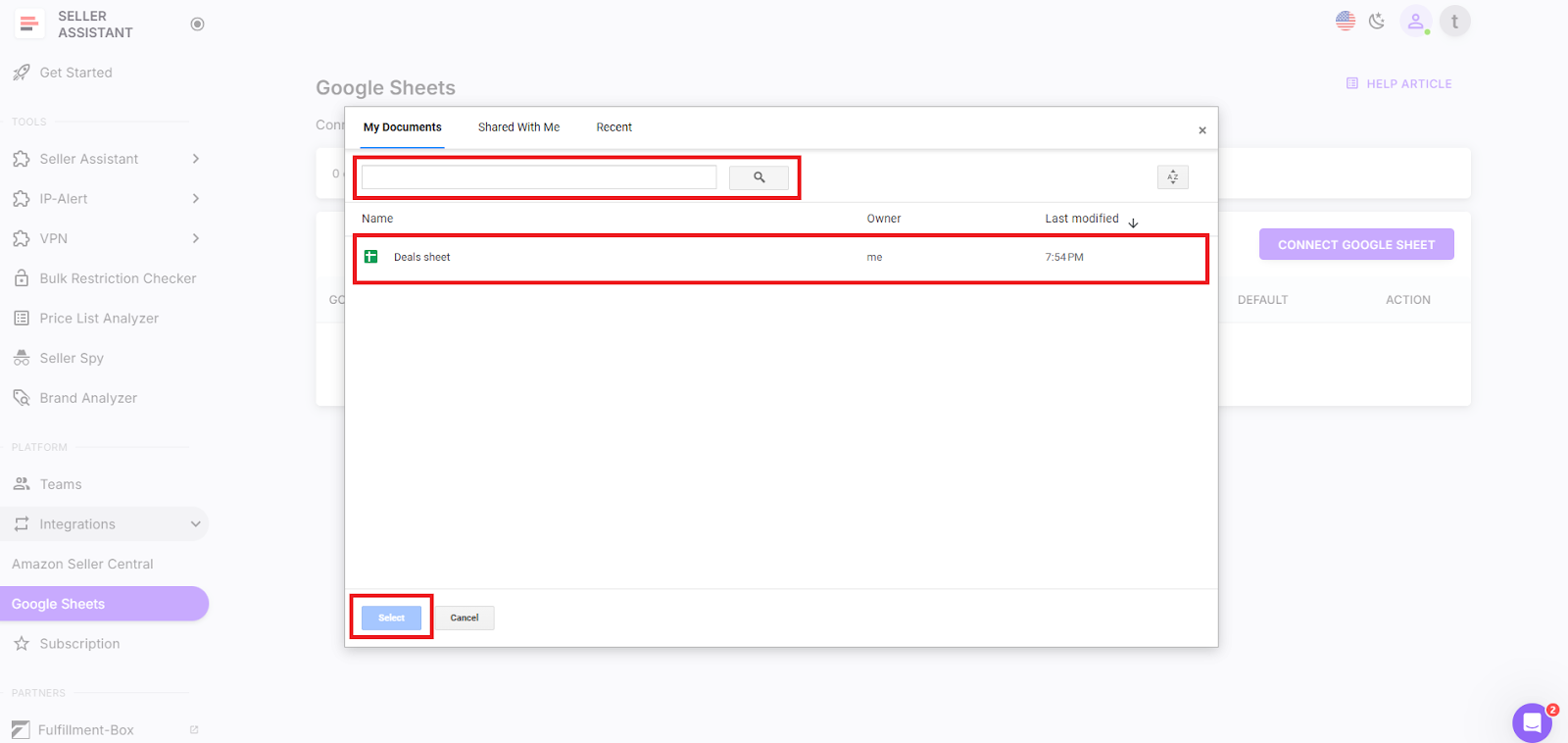Click the Bulk Restriction Checker lock icon

[22, 278]
